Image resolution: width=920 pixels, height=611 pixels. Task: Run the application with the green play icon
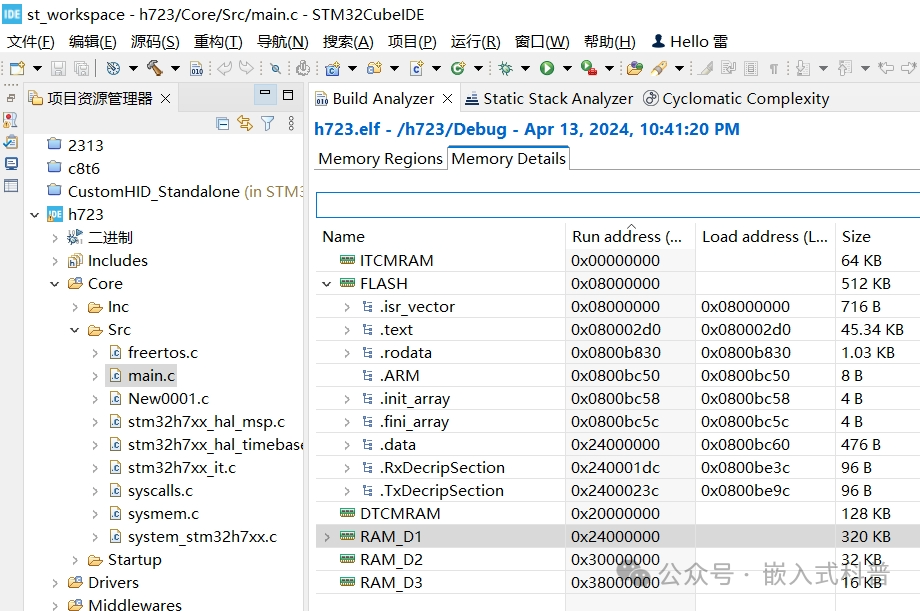(546, 67)
